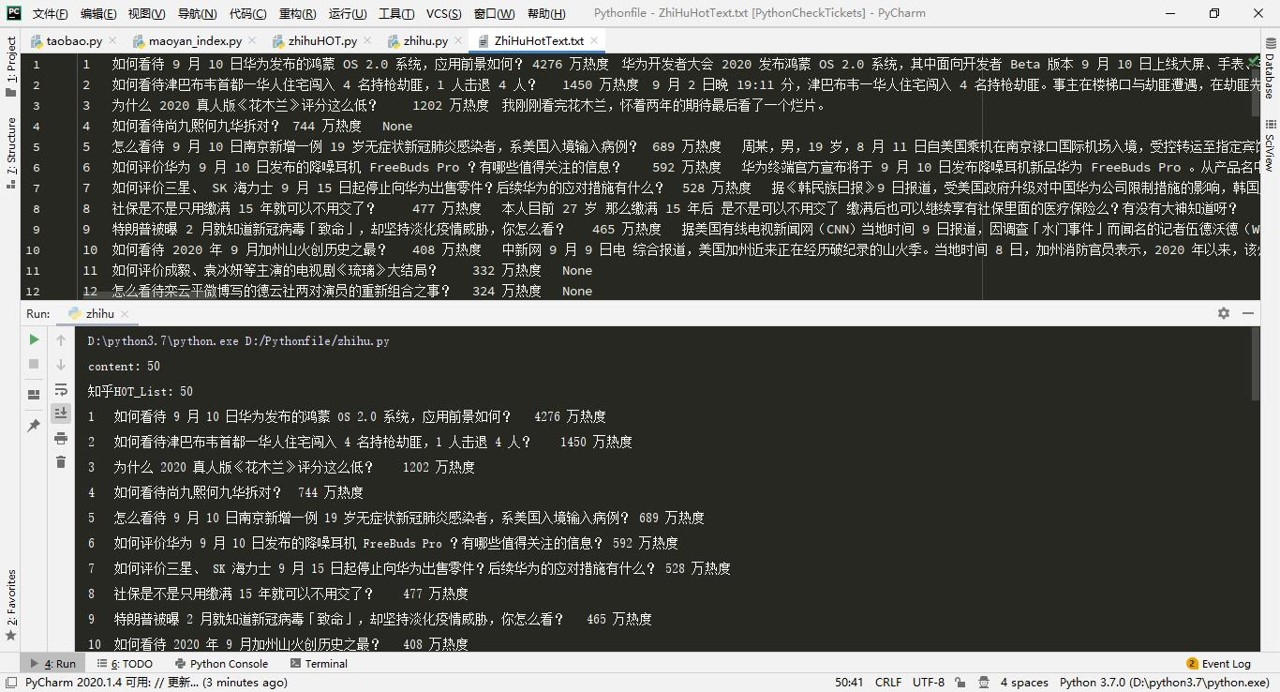
Task: Toggle soft-wrap in Run console
Action: pyautogui.click(x=61, y=390)
